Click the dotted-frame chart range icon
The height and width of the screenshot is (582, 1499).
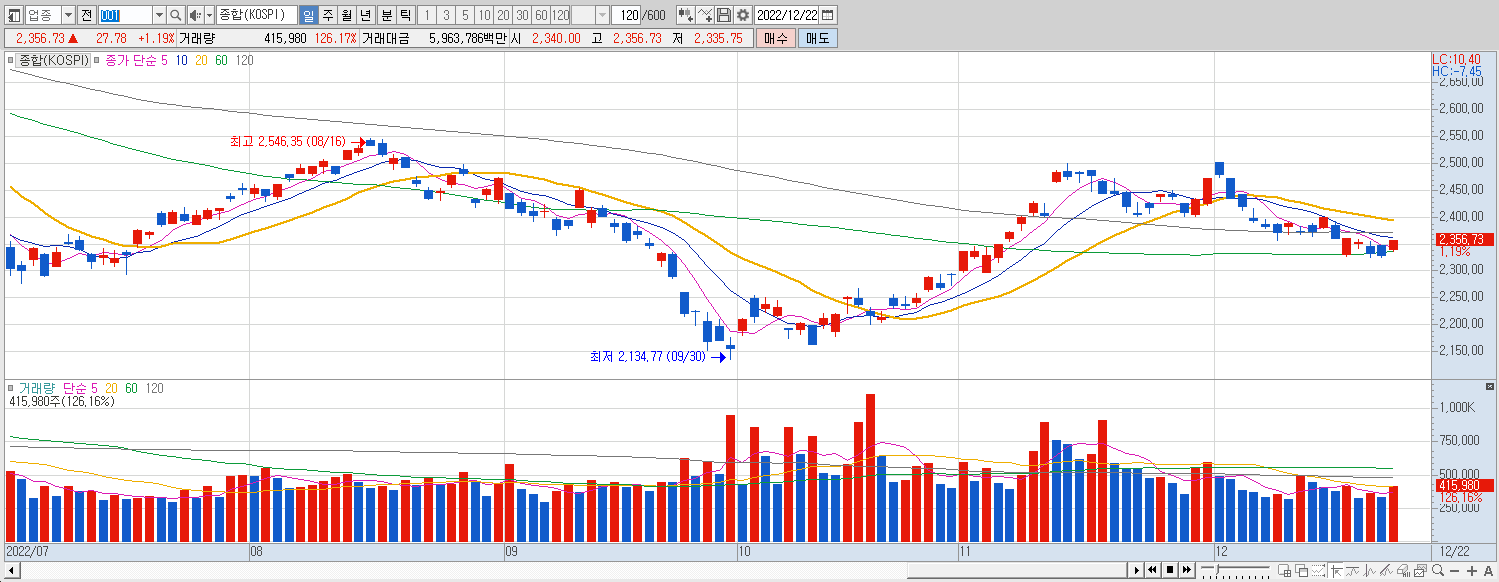[1318, 571]
